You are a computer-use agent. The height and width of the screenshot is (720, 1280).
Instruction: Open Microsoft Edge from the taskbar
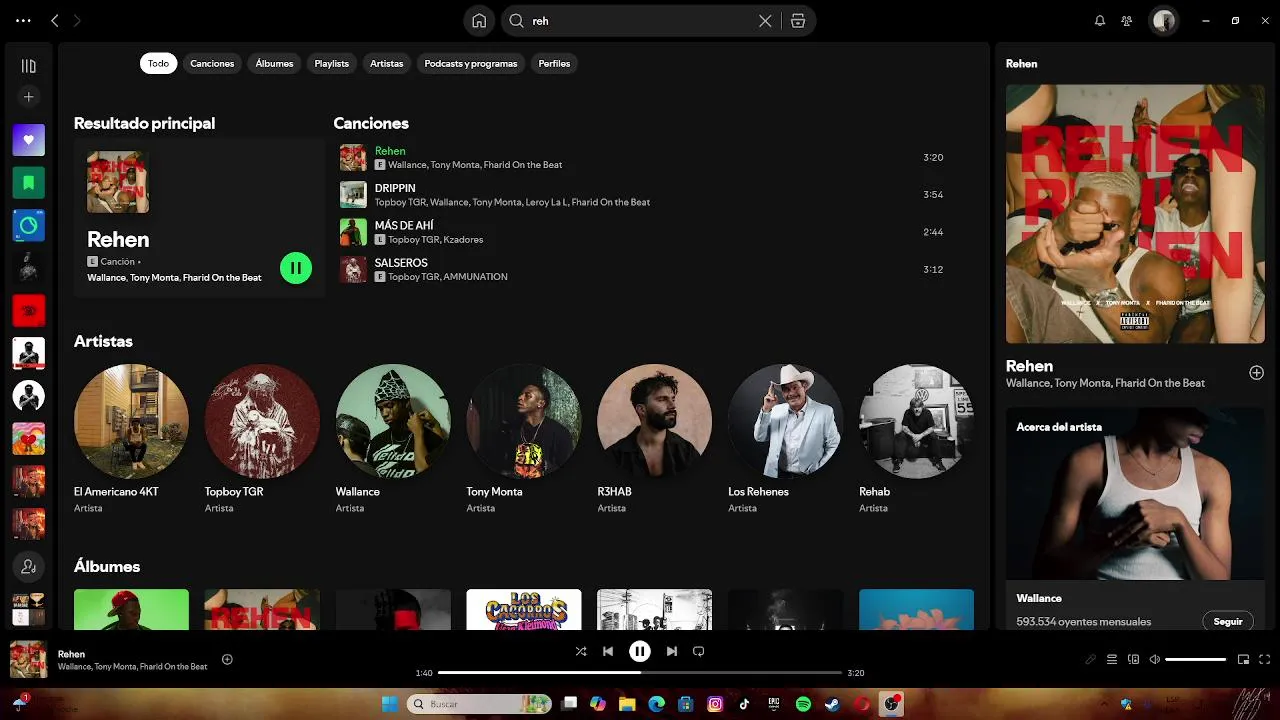tap(656, 704)
